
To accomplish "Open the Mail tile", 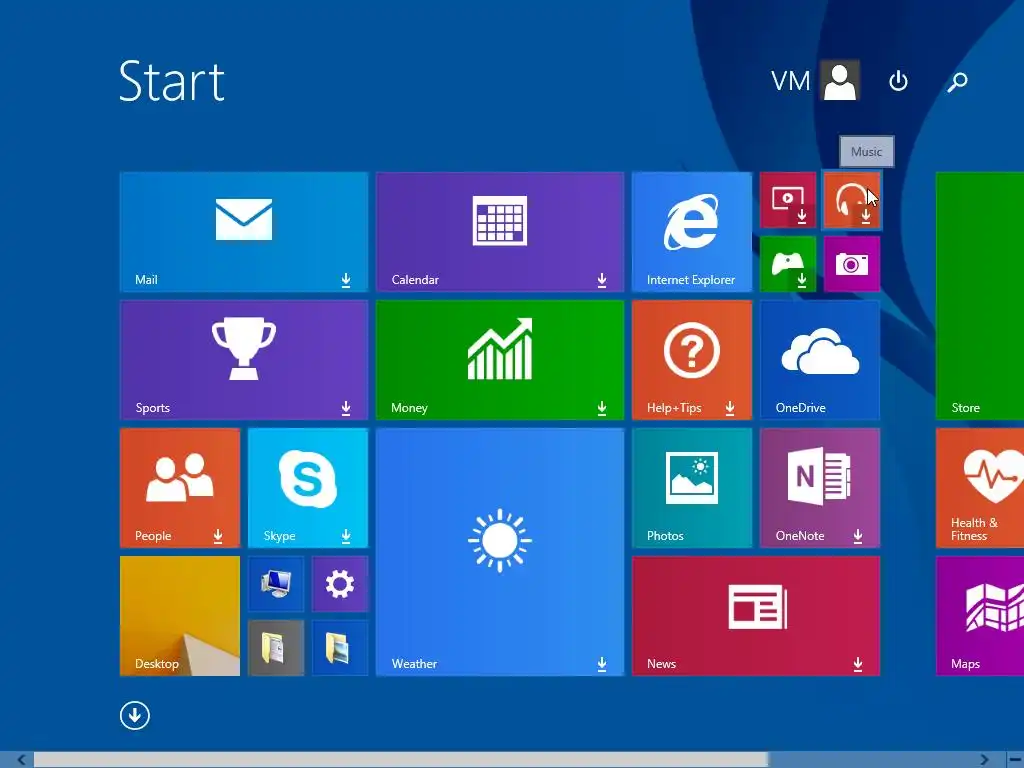I will 244,232.
